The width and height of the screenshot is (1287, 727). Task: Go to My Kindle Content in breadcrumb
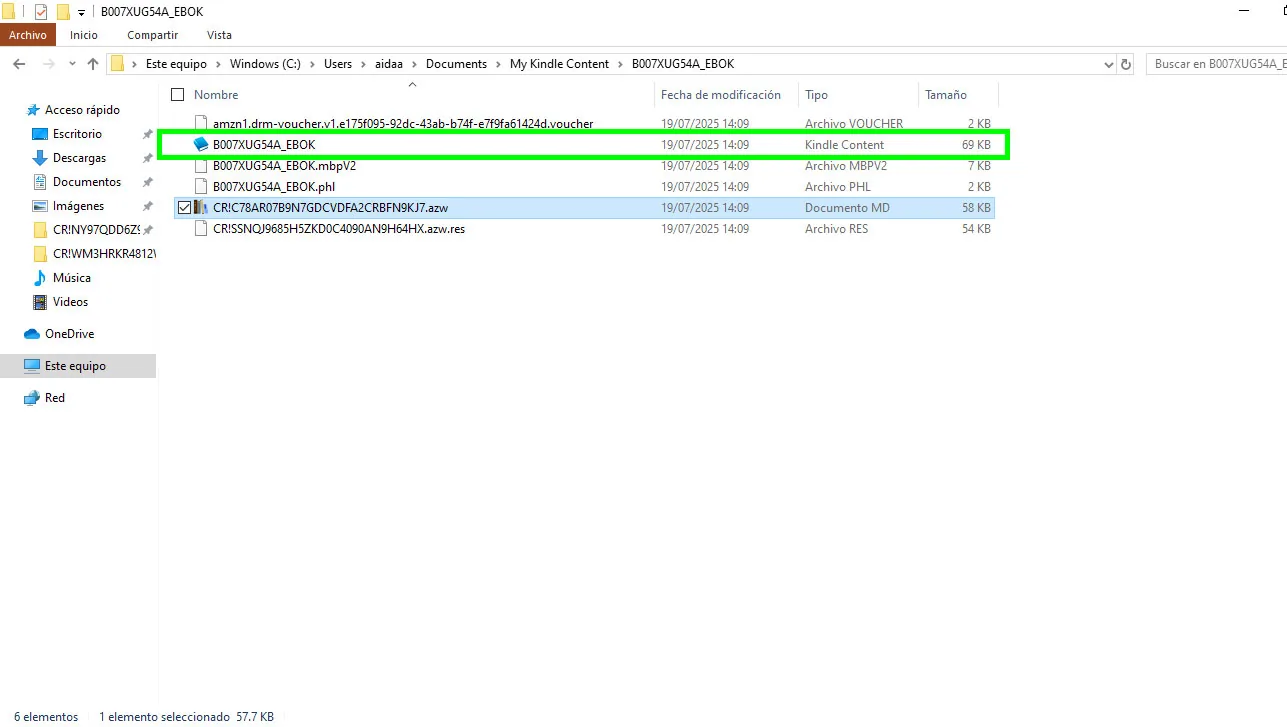(559, 64)
